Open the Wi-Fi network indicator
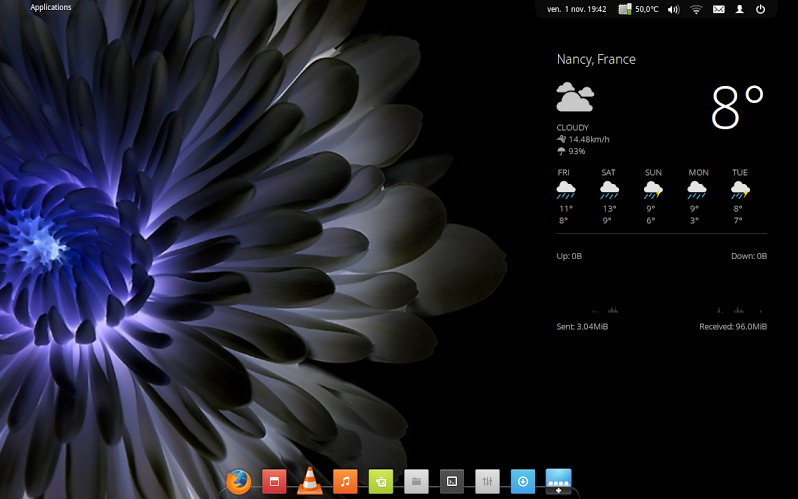 tap(696, 9)
